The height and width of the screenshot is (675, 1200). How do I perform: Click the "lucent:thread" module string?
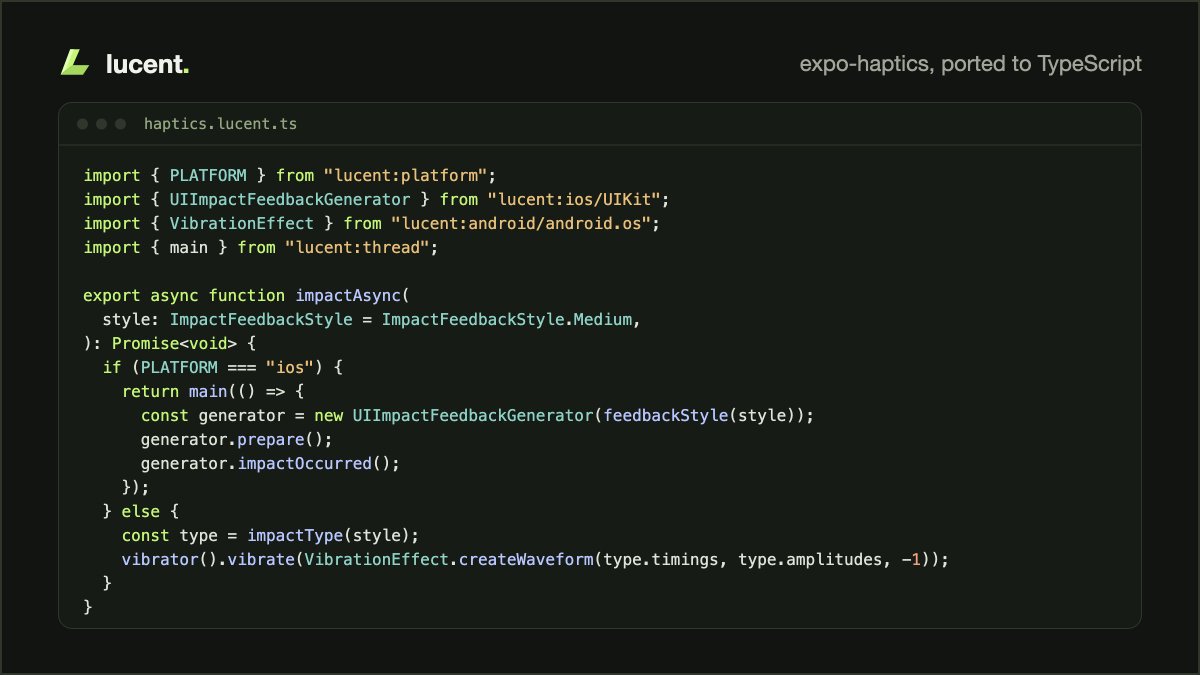point(357,247)
